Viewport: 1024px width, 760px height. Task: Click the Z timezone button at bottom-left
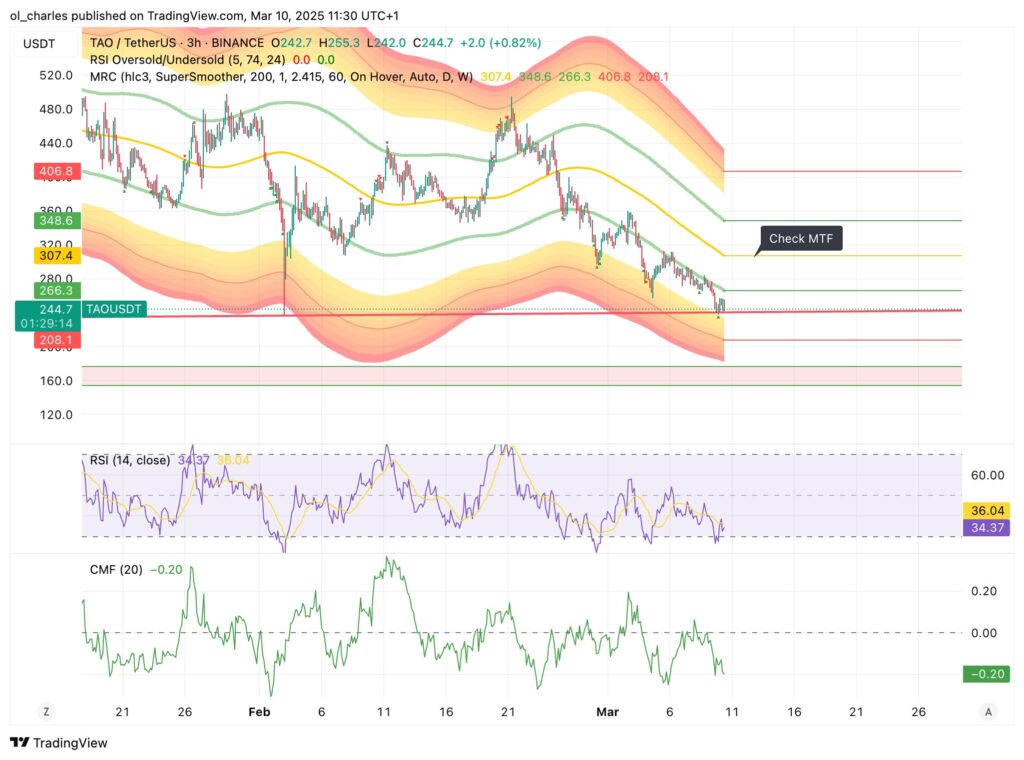click(x=45, y=711)
